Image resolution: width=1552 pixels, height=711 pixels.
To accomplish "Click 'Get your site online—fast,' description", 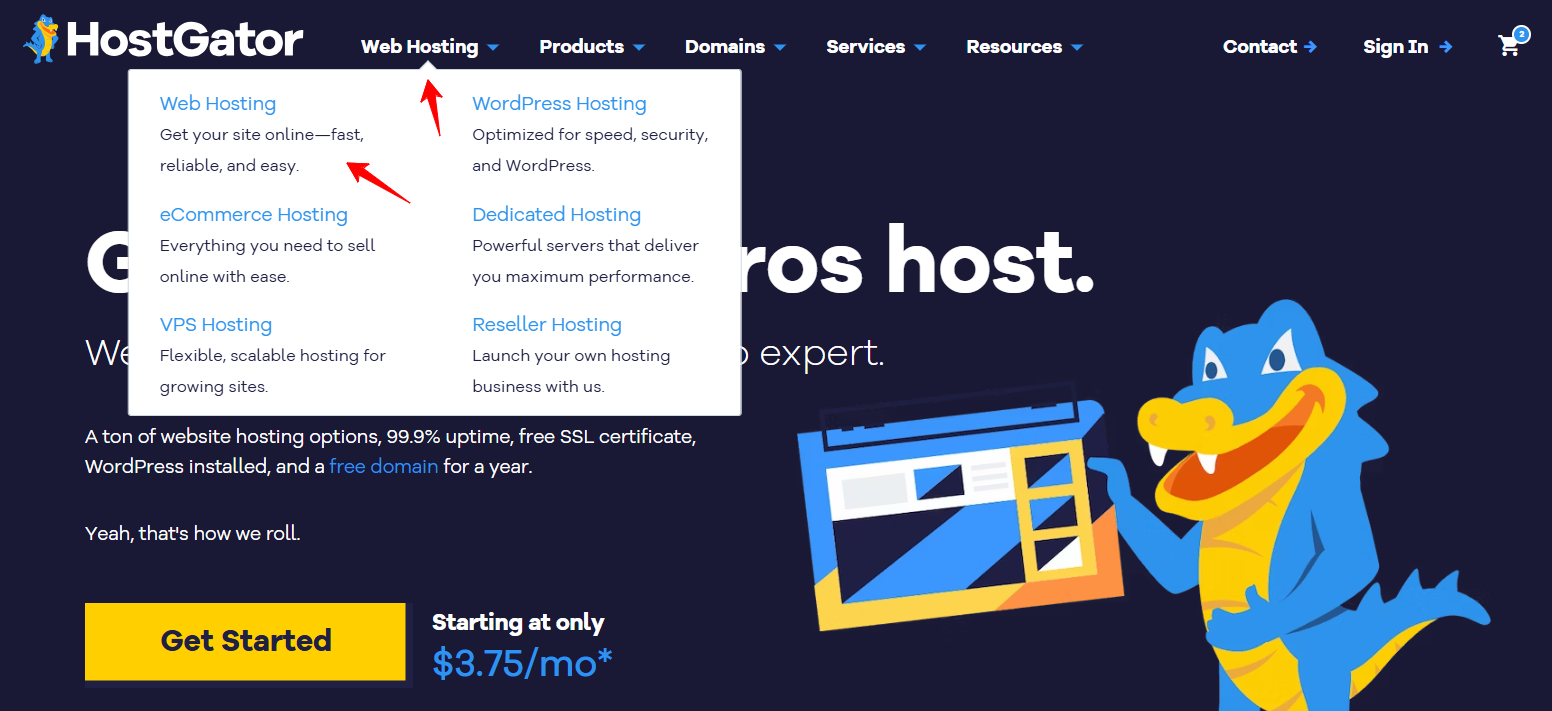I will click(x=262, y=134).
